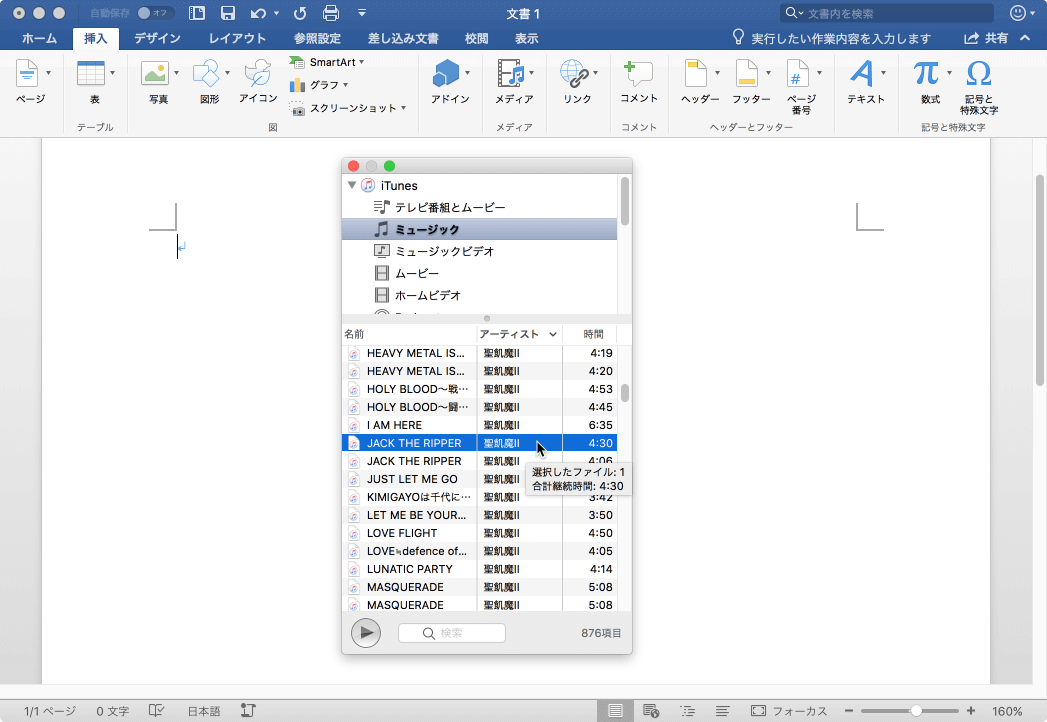Viewport: 1047px width, 722px height.
Task: Switch to draft view button
Action: [x=722, y=711]
